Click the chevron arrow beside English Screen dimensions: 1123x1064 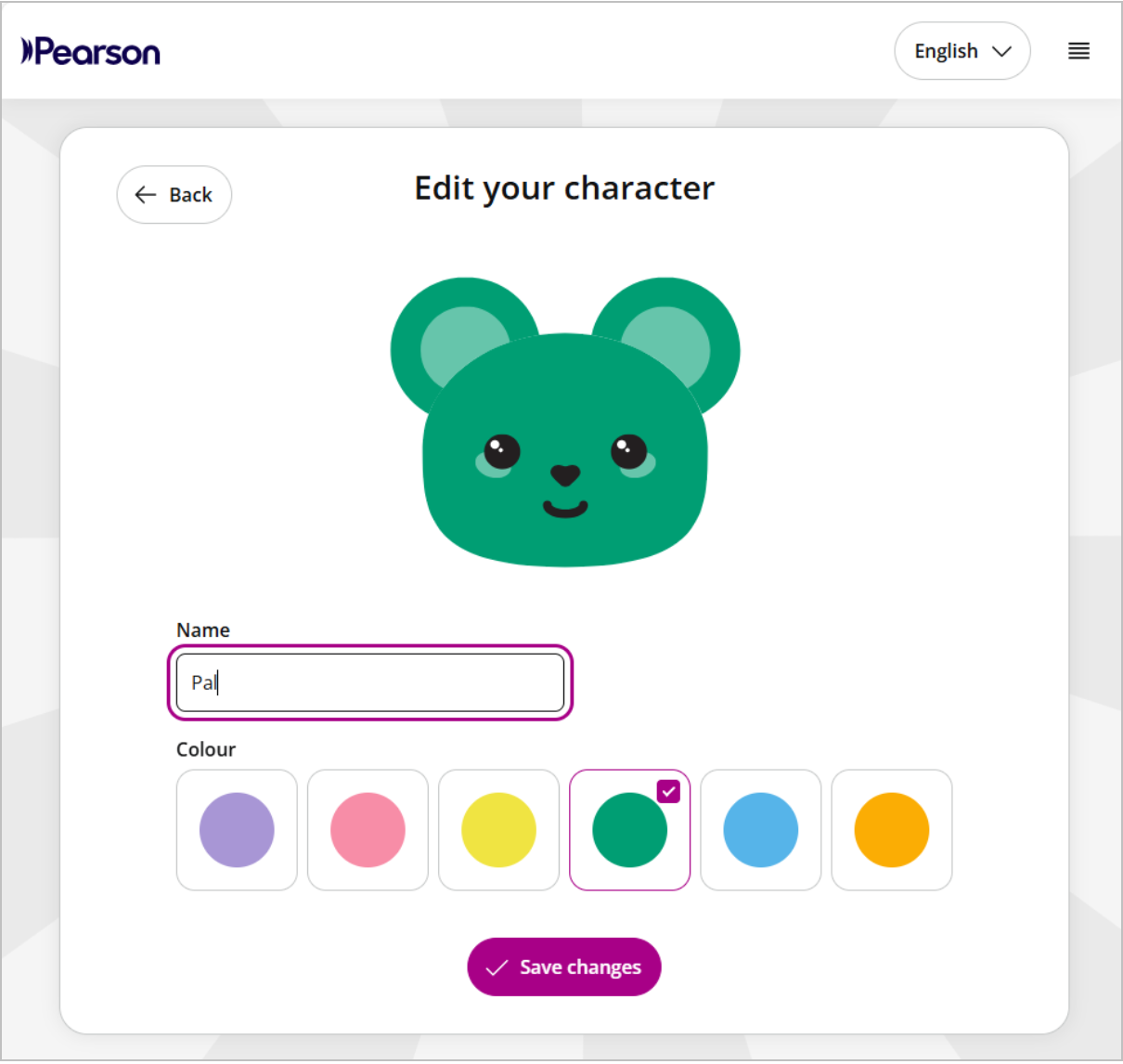1001,51
